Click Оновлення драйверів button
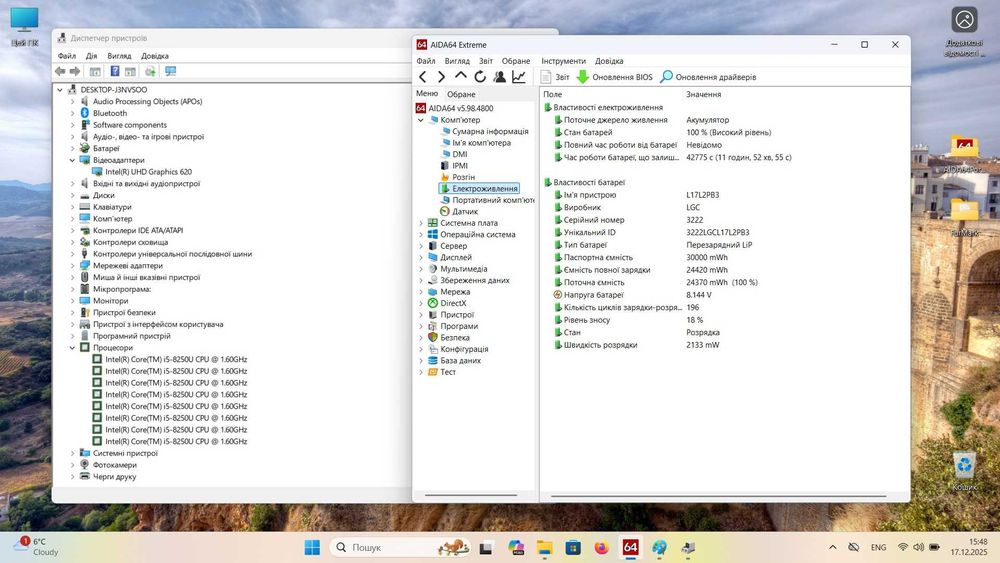The width and height of the screenshot is (1000, 563). point(708,77)
